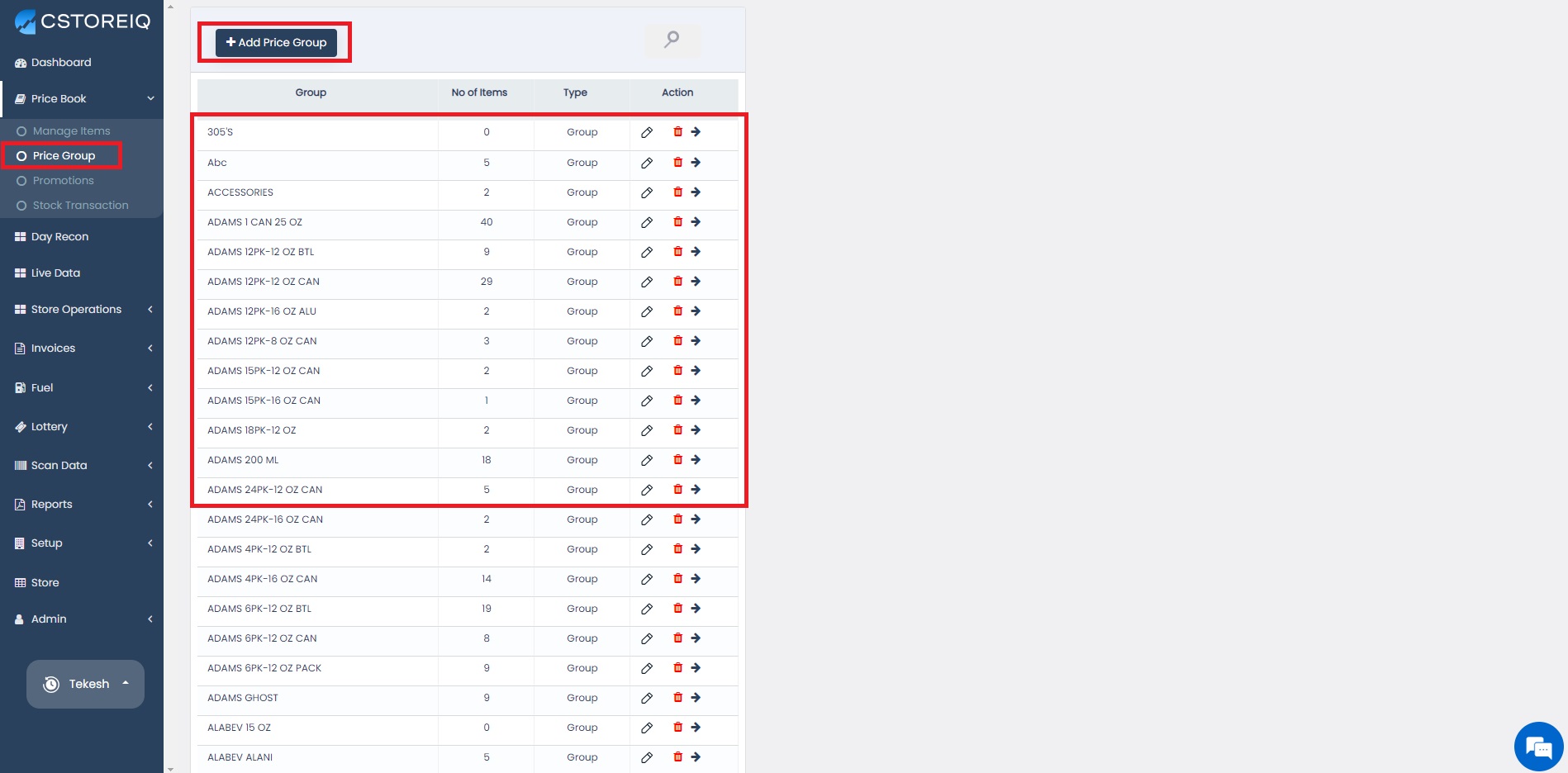Edit the ADAMS 200 ML group

tap(647, 460)
